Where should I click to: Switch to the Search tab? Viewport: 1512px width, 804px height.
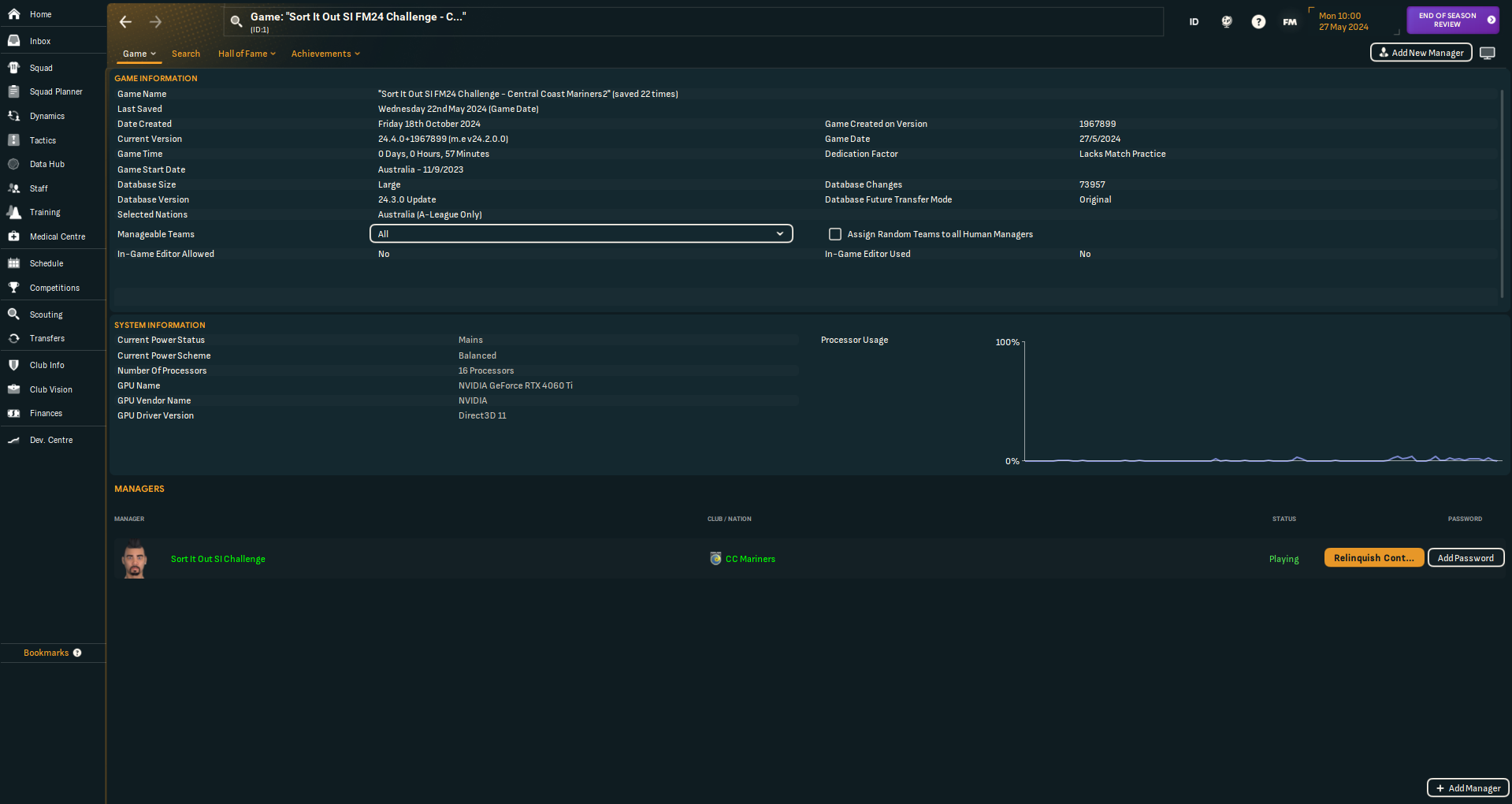click(186, 54)
